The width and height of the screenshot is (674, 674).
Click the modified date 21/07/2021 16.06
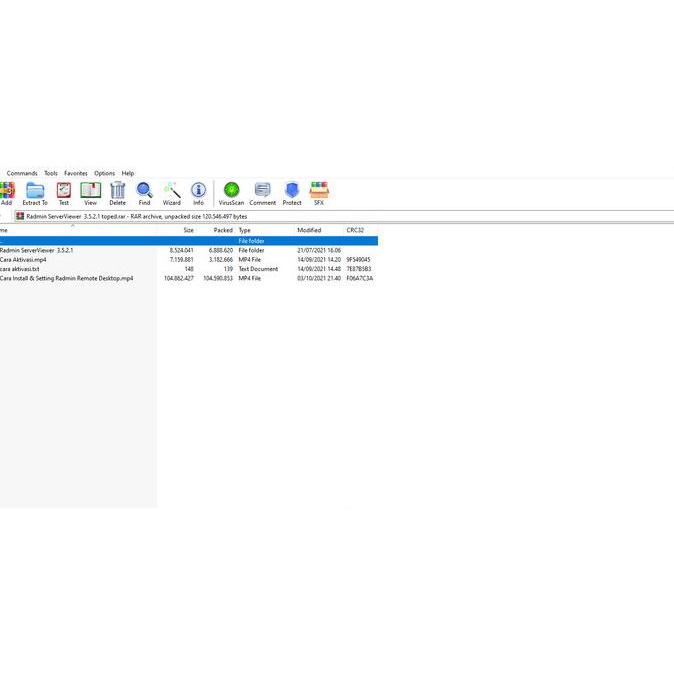[x=319, y=250]
